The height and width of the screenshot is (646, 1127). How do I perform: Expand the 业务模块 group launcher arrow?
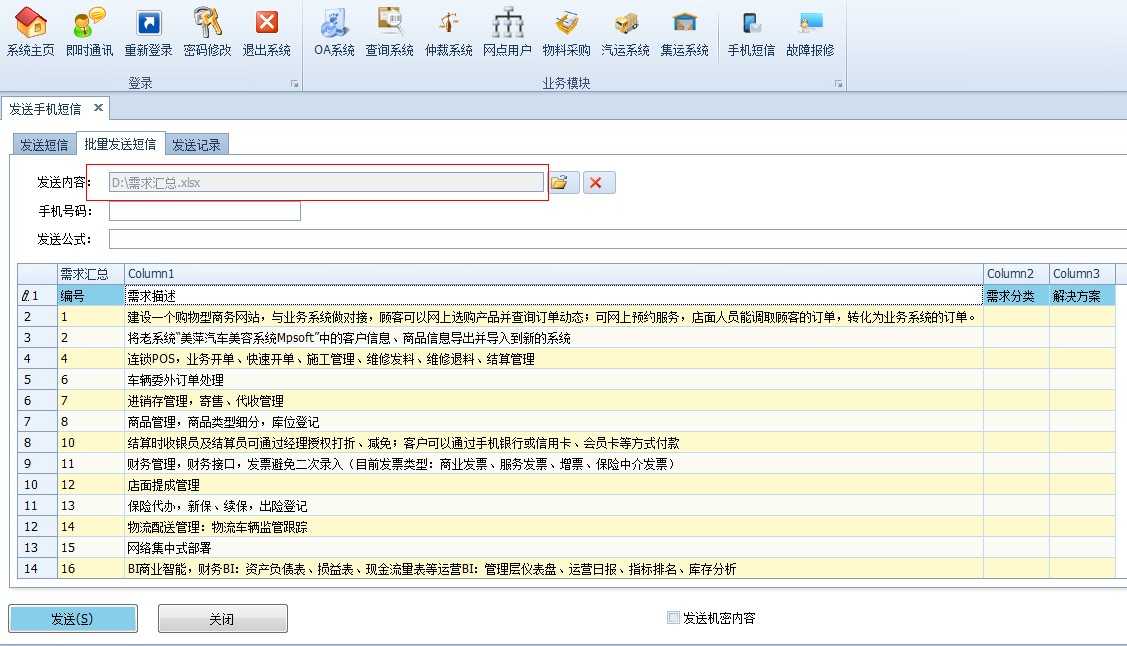838,84
